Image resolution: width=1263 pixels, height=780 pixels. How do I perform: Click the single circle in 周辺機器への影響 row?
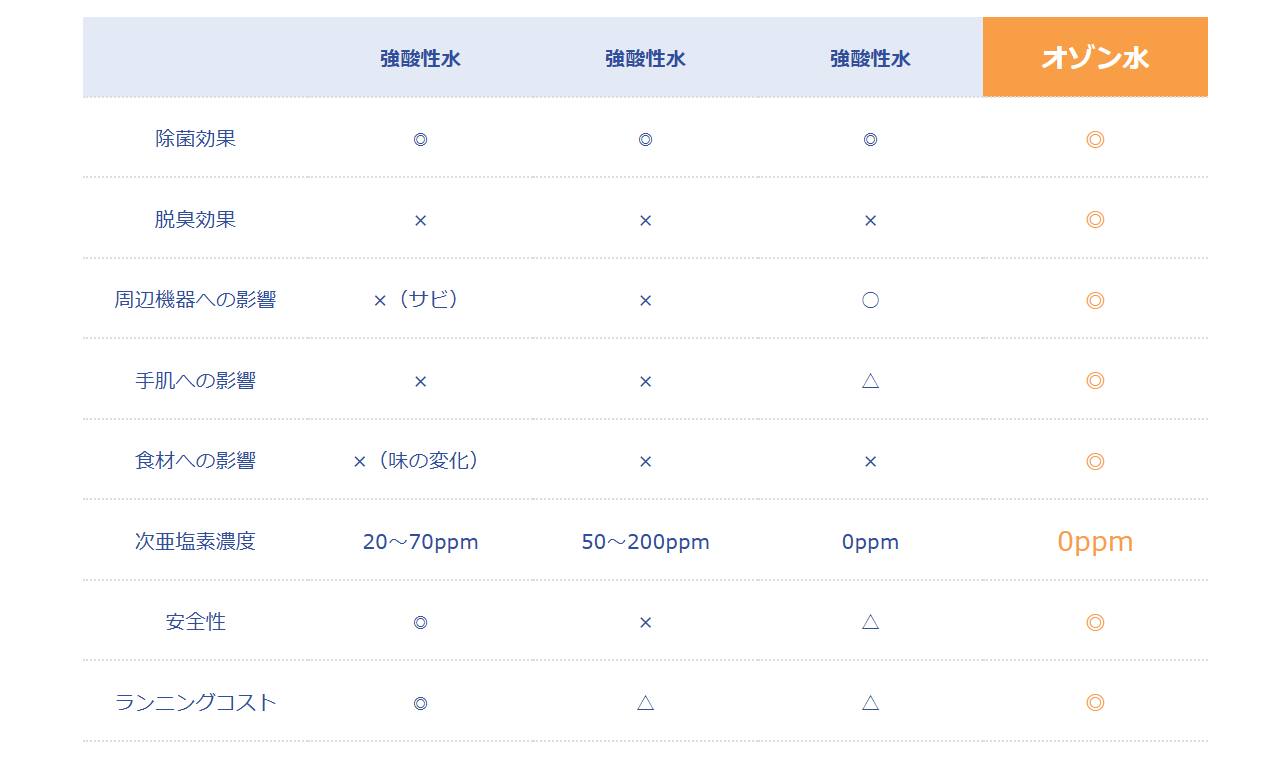click(x=870, y=300)
